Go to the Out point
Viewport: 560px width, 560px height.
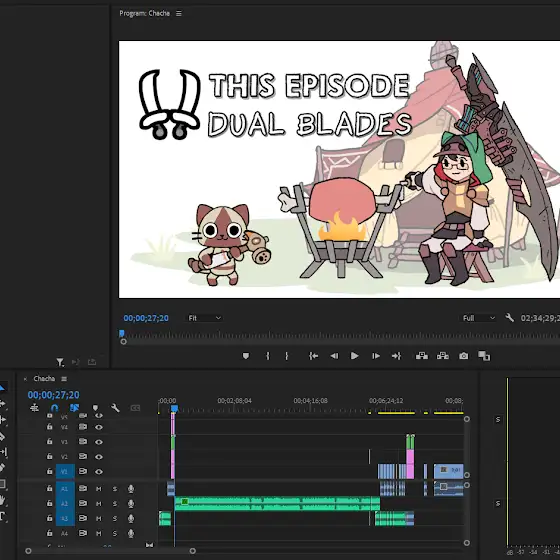[x=396, y=356]
